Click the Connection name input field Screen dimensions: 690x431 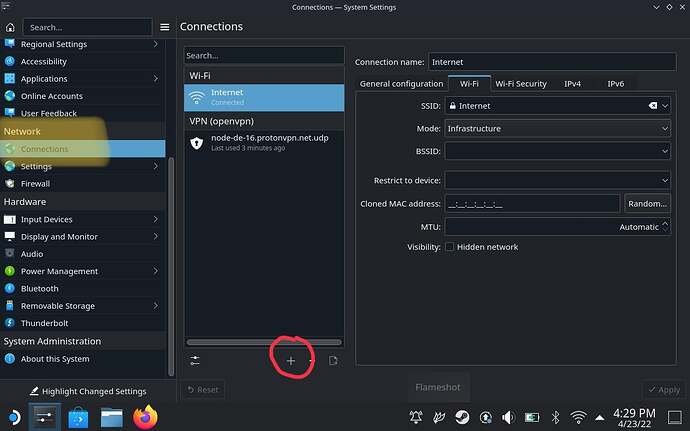(x=549, y=62)
